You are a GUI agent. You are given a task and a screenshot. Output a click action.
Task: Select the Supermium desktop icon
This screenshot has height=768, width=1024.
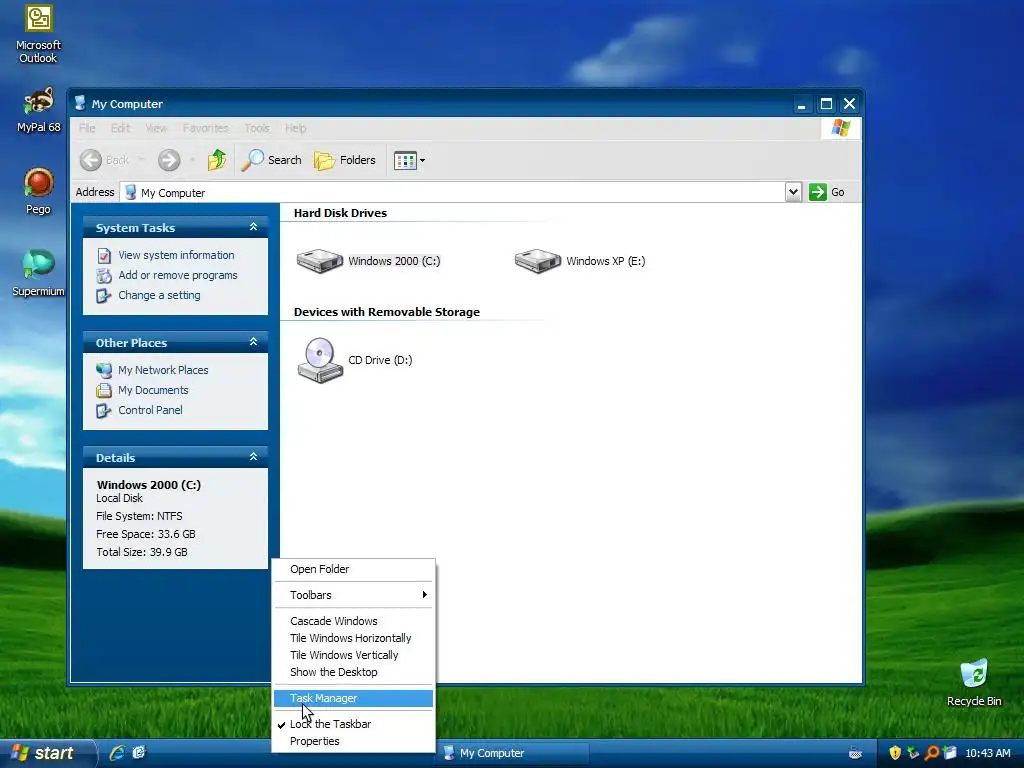click(39, 273)
